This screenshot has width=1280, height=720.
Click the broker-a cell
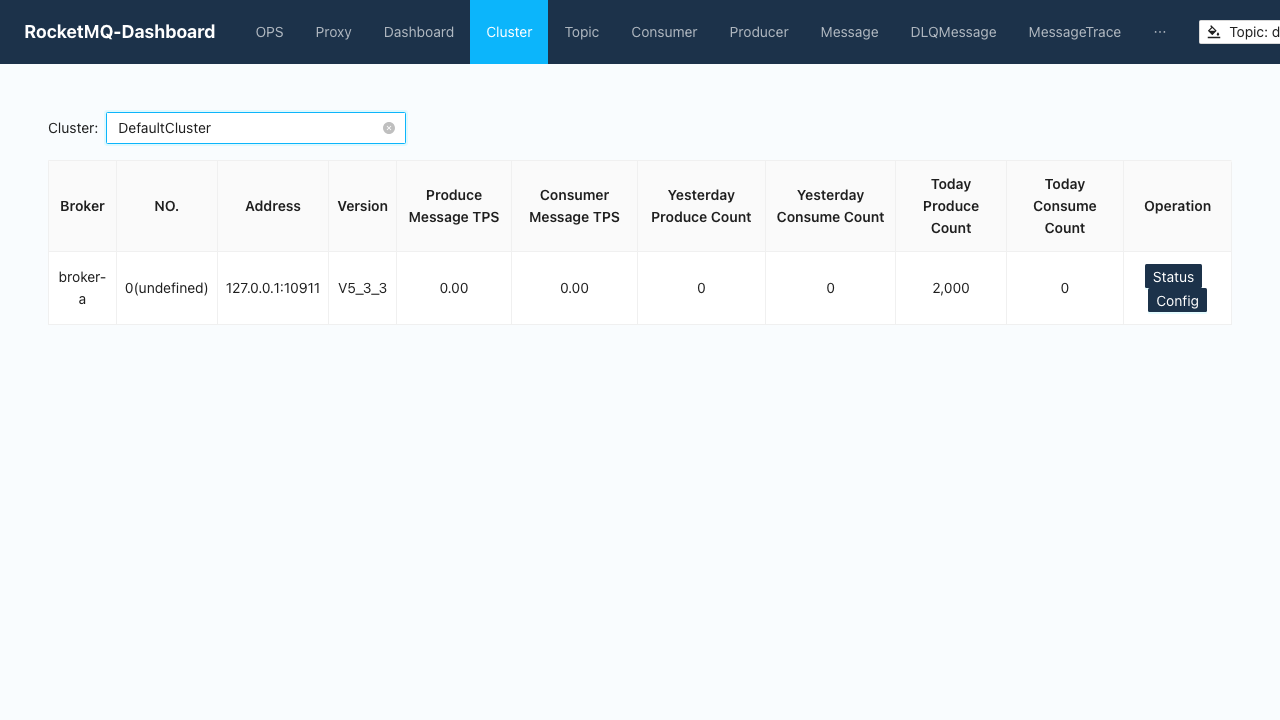pos(82,288)
